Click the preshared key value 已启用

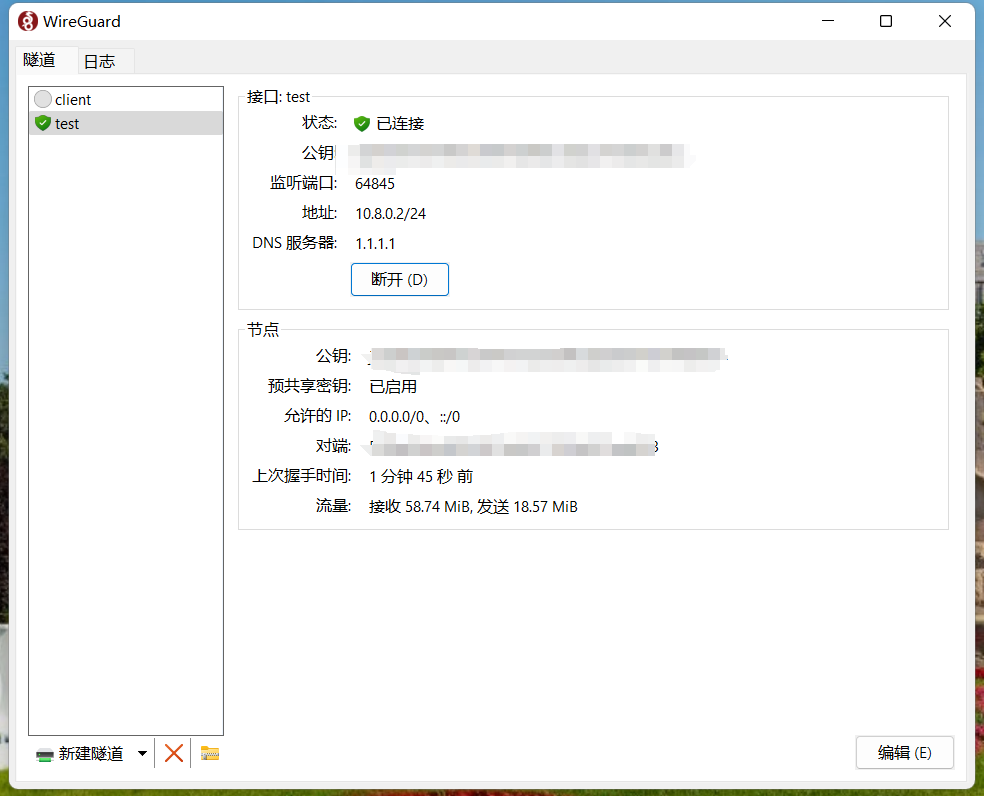393,387
